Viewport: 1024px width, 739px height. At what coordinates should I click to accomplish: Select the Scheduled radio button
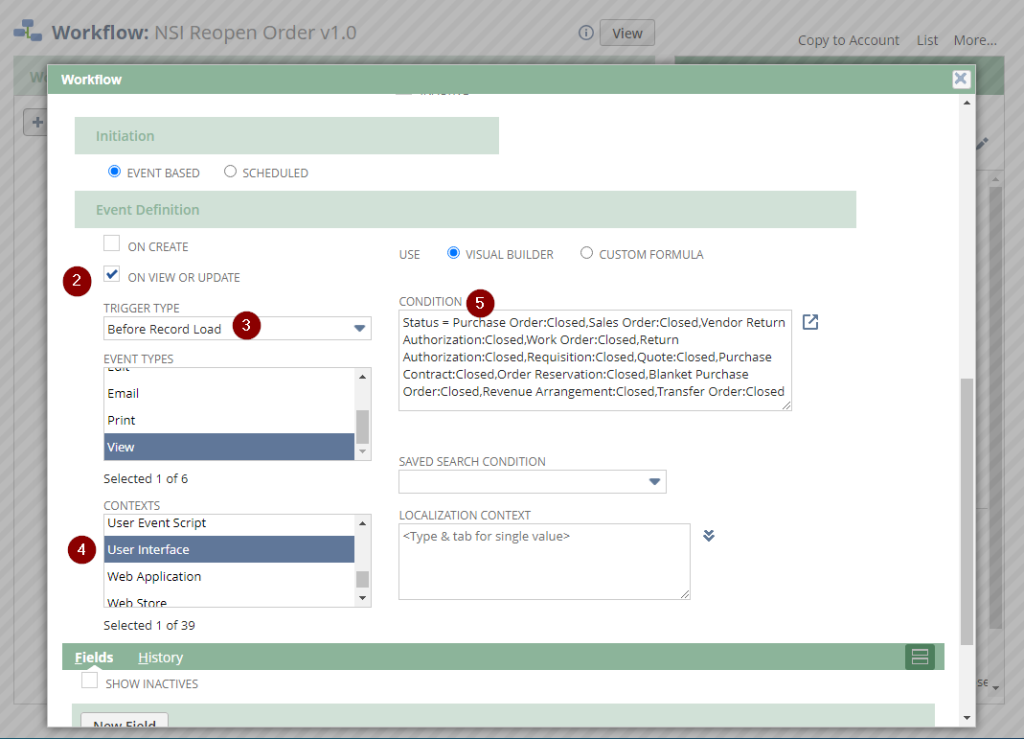tap(230, 172)
